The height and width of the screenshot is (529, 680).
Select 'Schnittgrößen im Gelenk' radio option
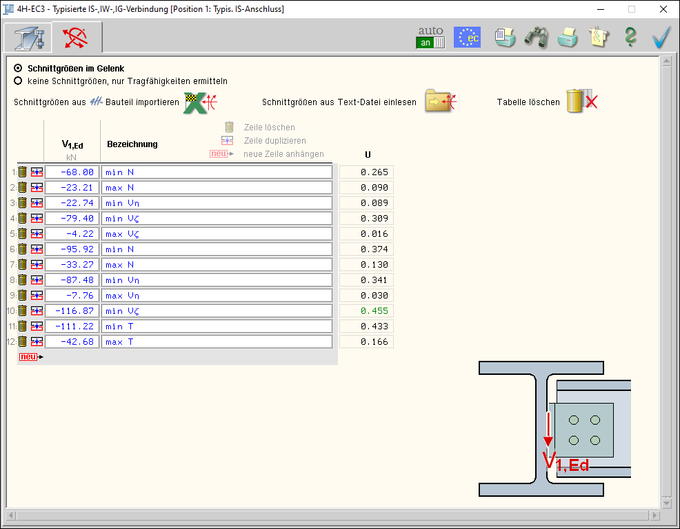[x=18, y=67]
